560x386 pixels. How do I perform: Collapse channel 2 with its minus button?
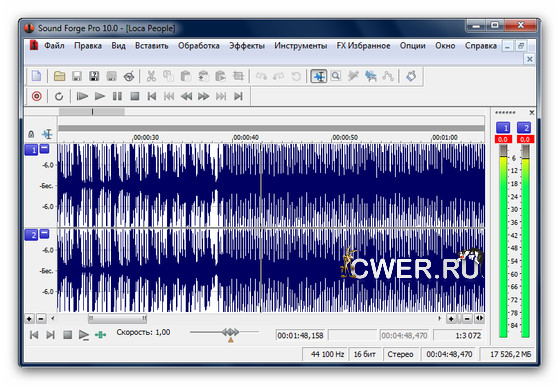44,234
